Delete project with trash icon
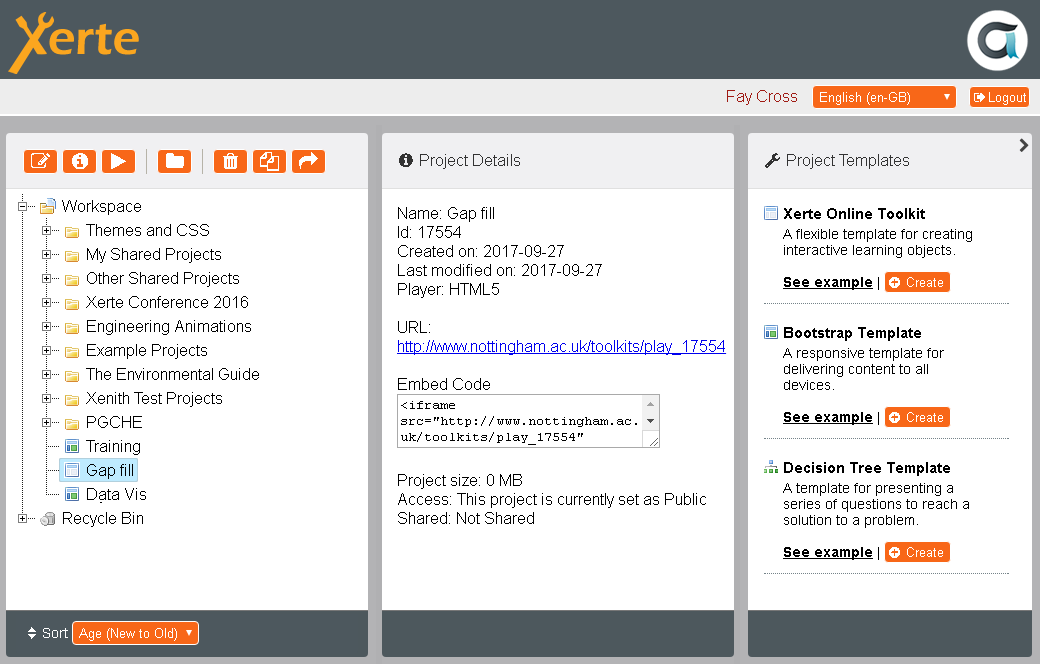The height and width of the screenshot is (664, 1040). (230, 161)
